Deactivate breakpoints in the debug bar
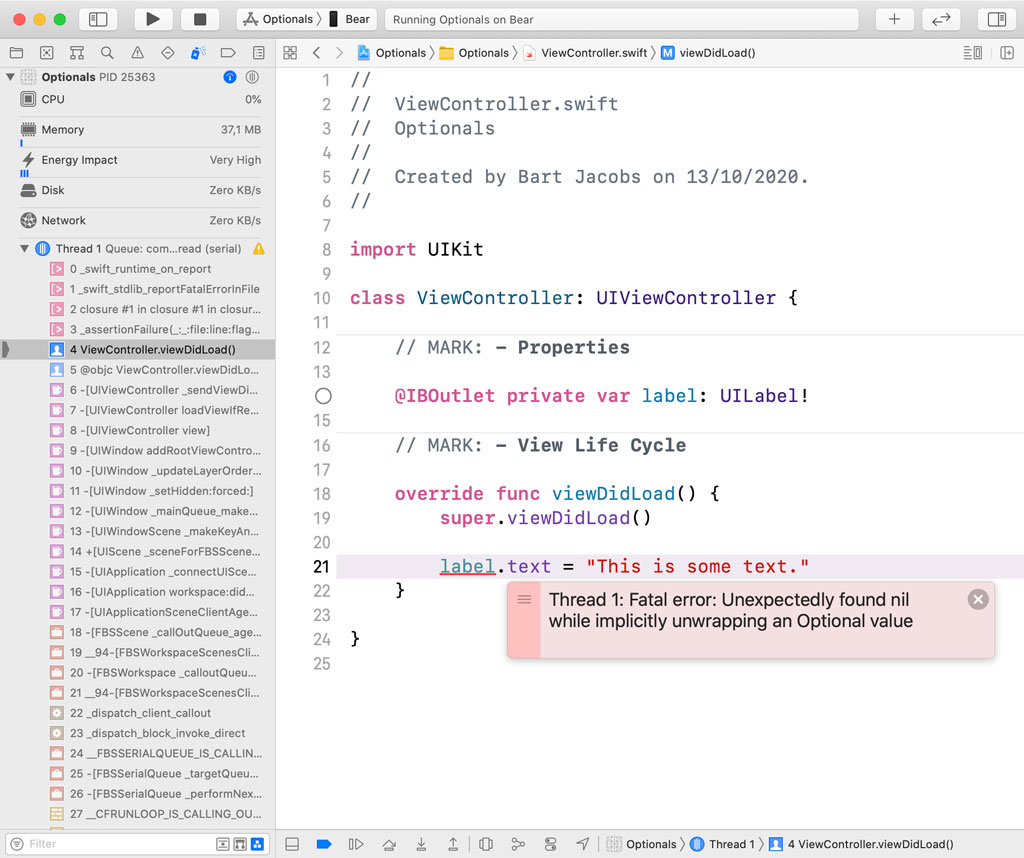The width and height of the screenshot is (1024, 858). [324, 844]
